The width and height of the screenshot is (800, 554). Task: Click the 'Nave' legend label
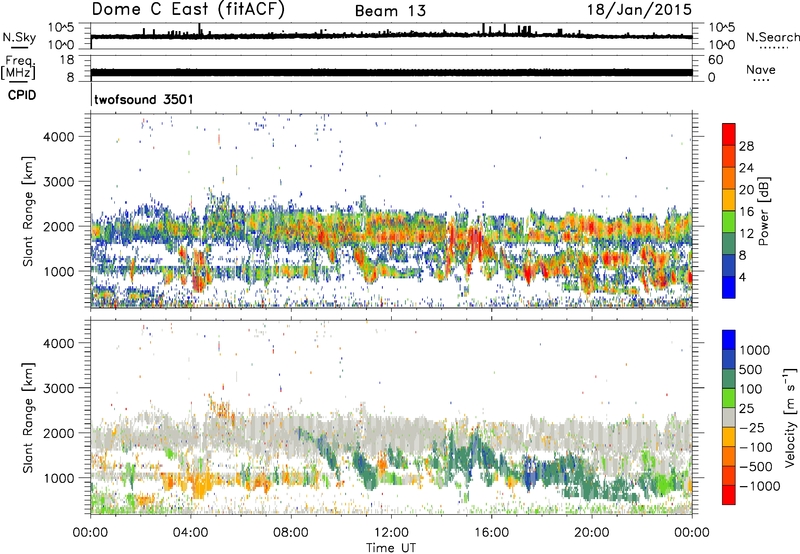coord(761,69)
